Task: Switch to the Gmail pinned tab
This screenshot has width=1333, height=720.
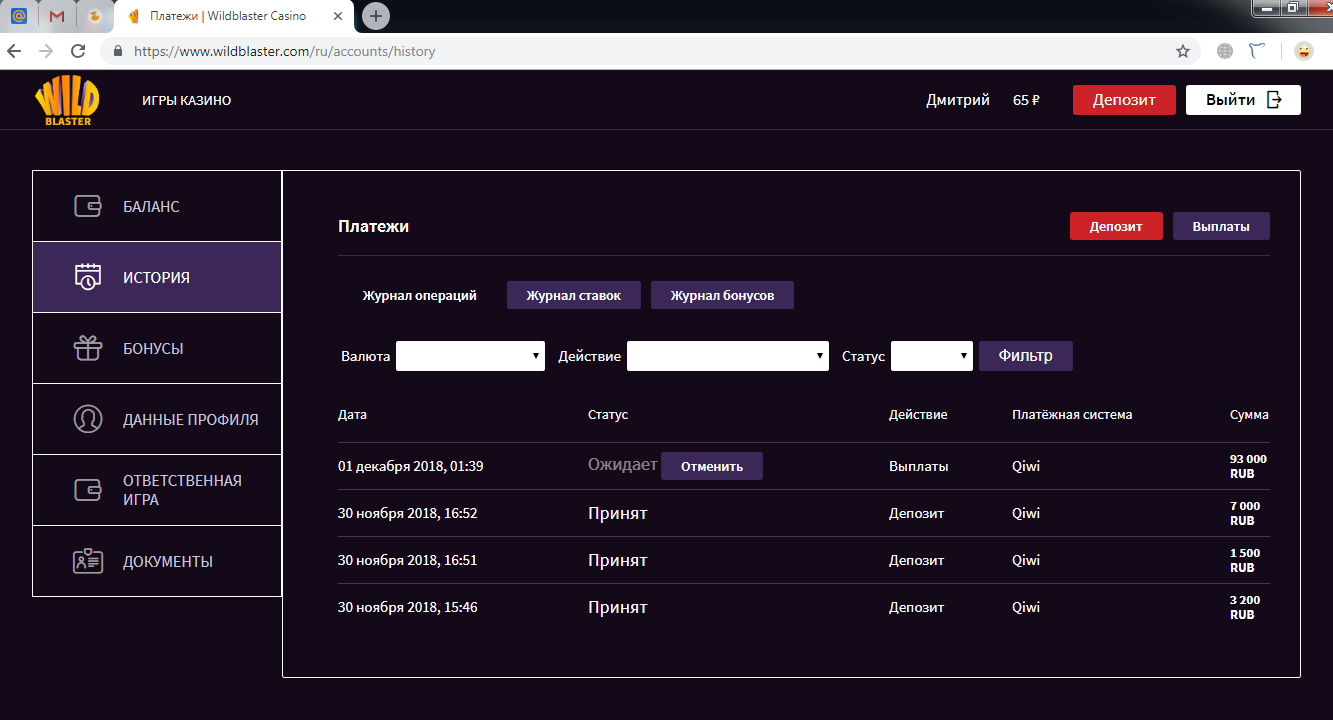Action: point(57,17)
